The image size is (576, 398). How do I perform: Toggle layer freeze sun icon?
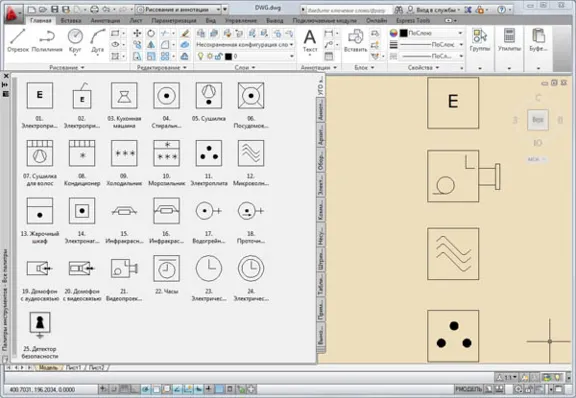click(x=209, y=56)
